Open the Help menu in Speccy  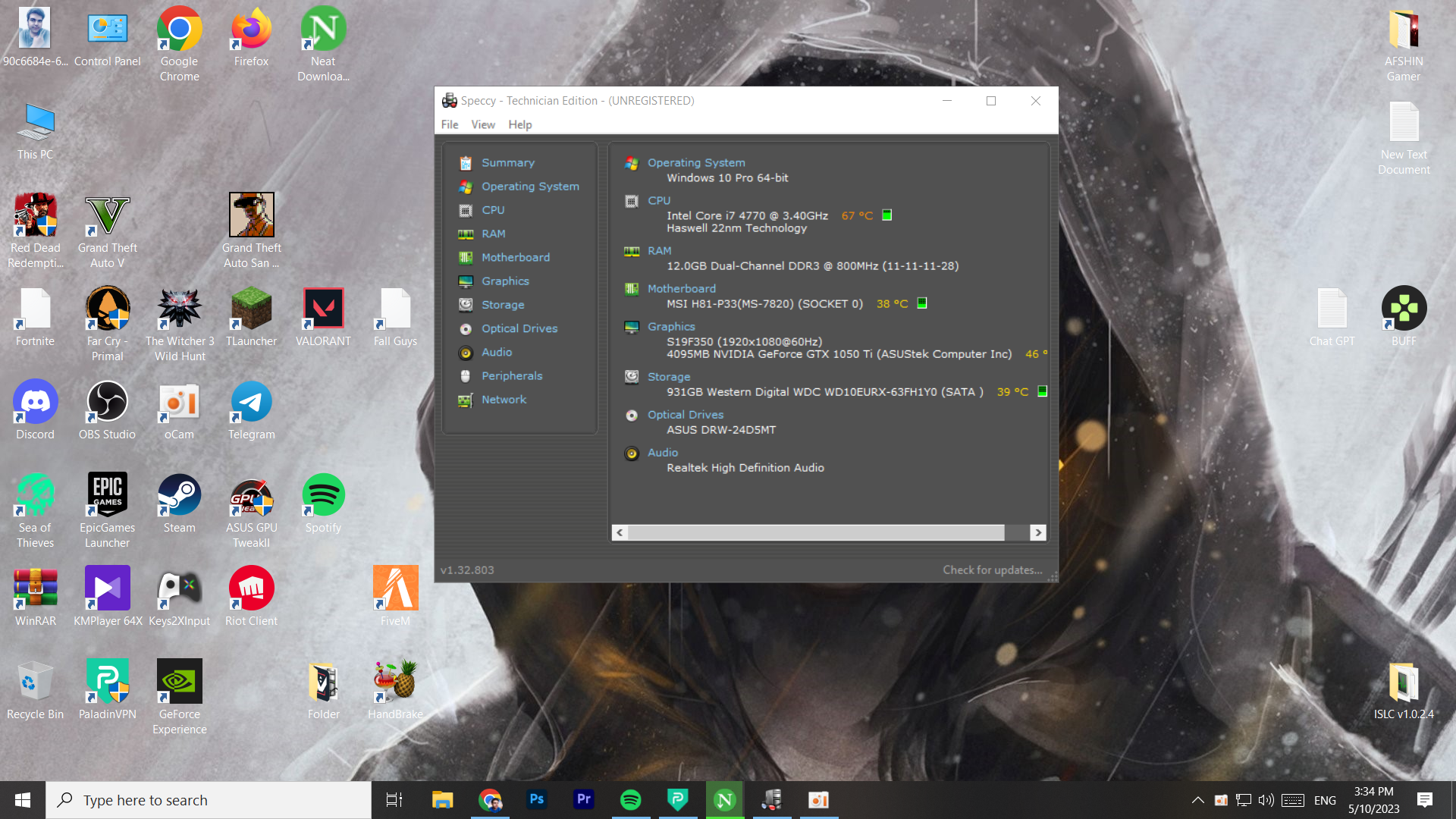(520, 124)
